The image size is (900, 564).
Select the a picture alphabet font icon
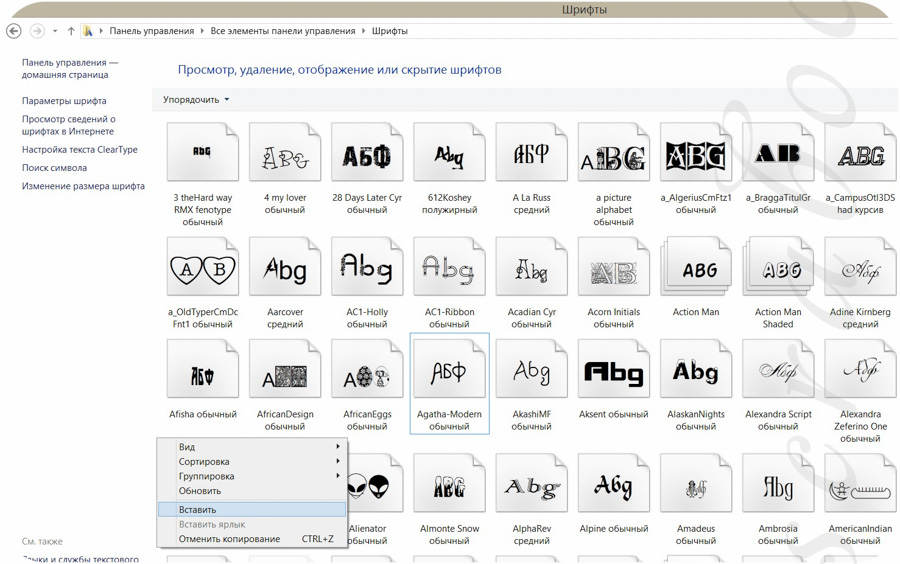point(614,152)
